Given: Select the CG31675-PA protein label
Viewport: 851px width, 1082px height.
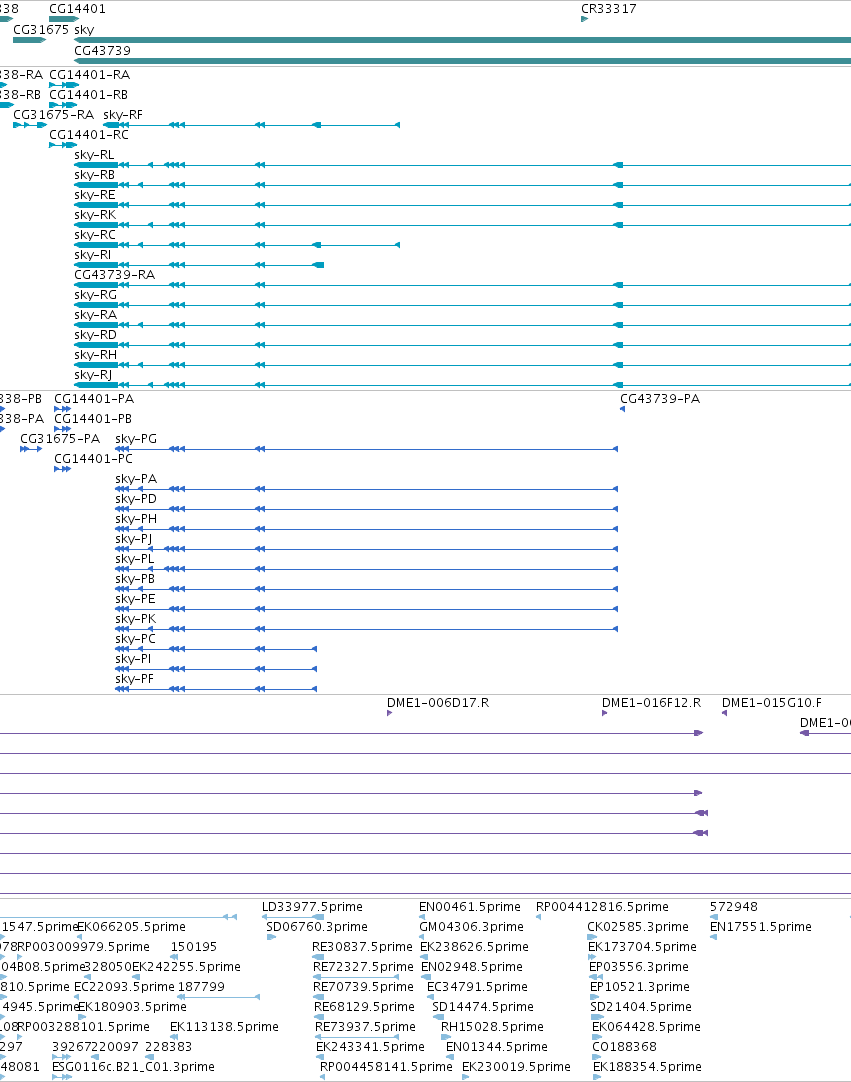Looking at the screenshot, I should click(x=60, y=439).
